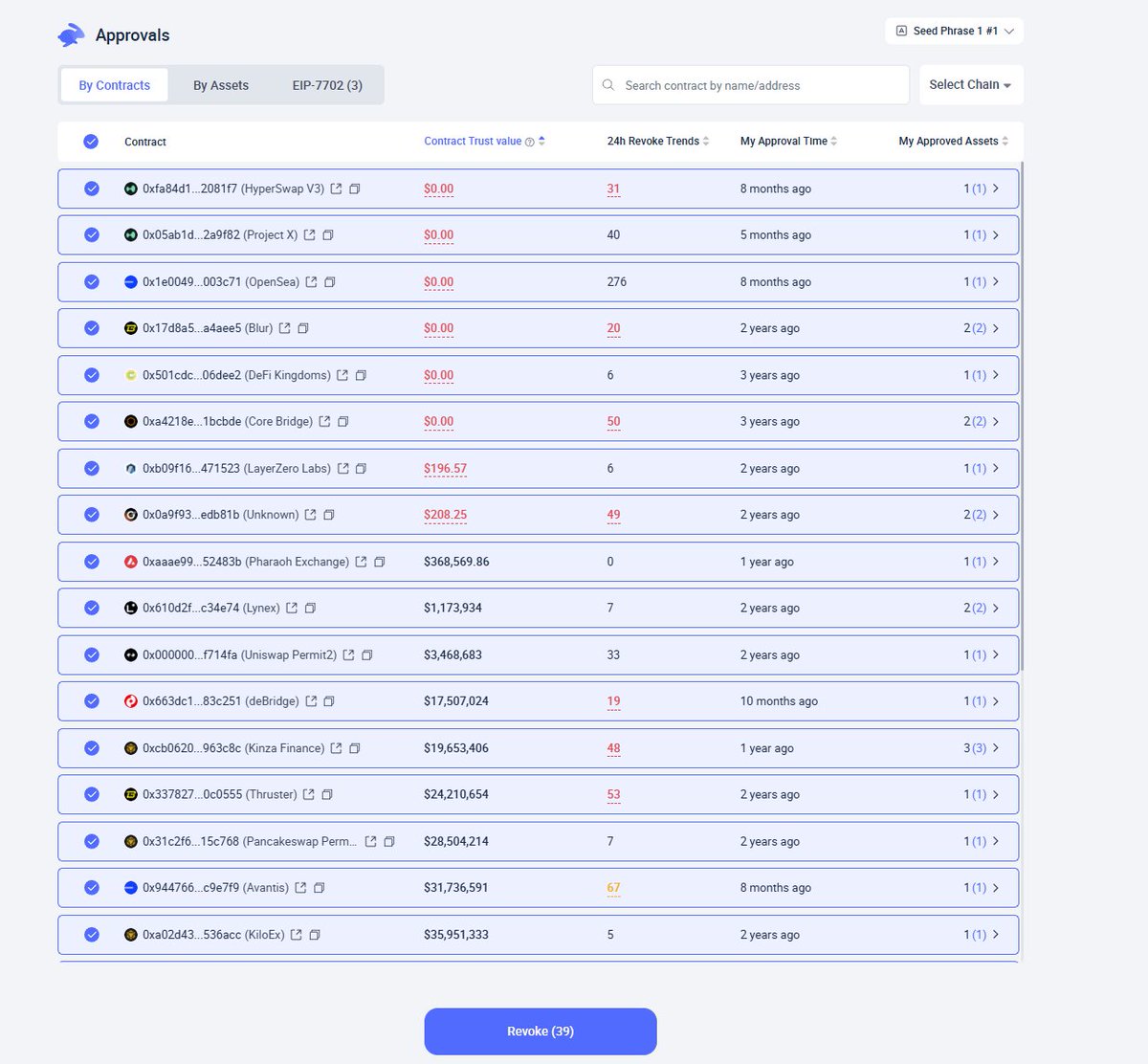Click the Contract Trust value help icon
1148x1064 pixels.
529,142
